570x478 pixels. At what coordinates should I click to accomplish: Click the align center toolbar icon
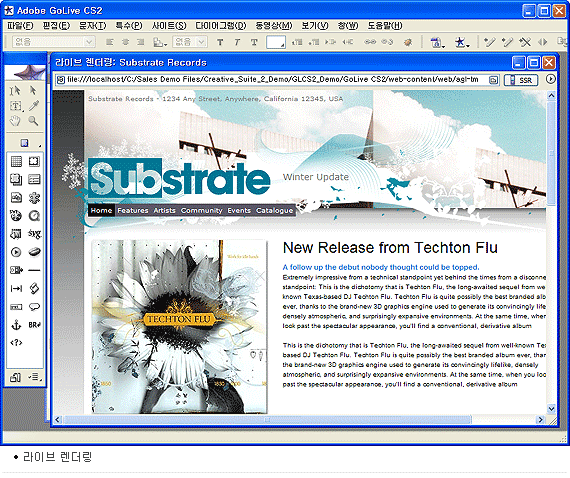tap(125, 42)
